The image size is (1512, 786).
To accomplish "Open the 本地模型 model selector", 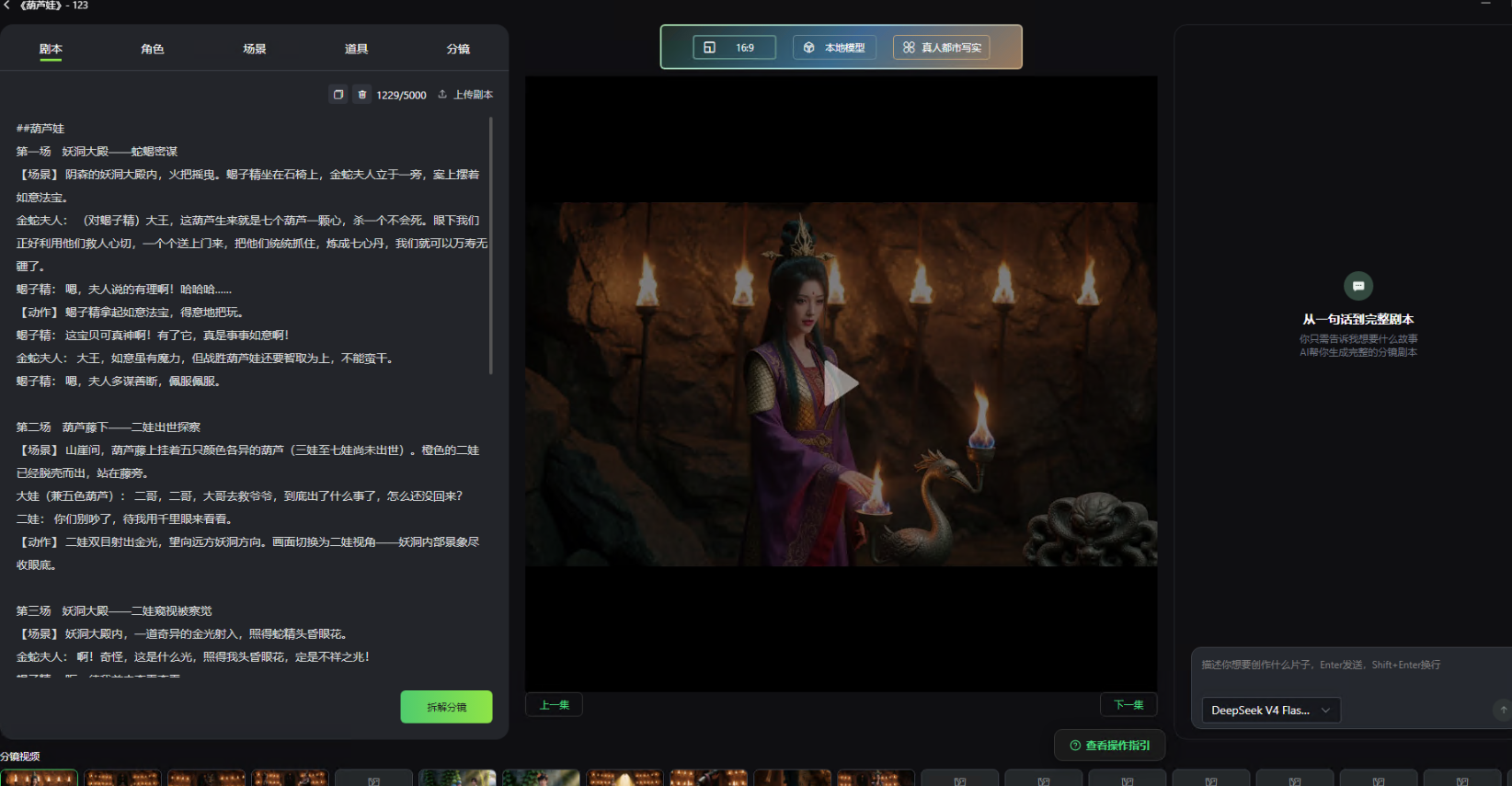I will pyautogui.click(x=834, y=48).
